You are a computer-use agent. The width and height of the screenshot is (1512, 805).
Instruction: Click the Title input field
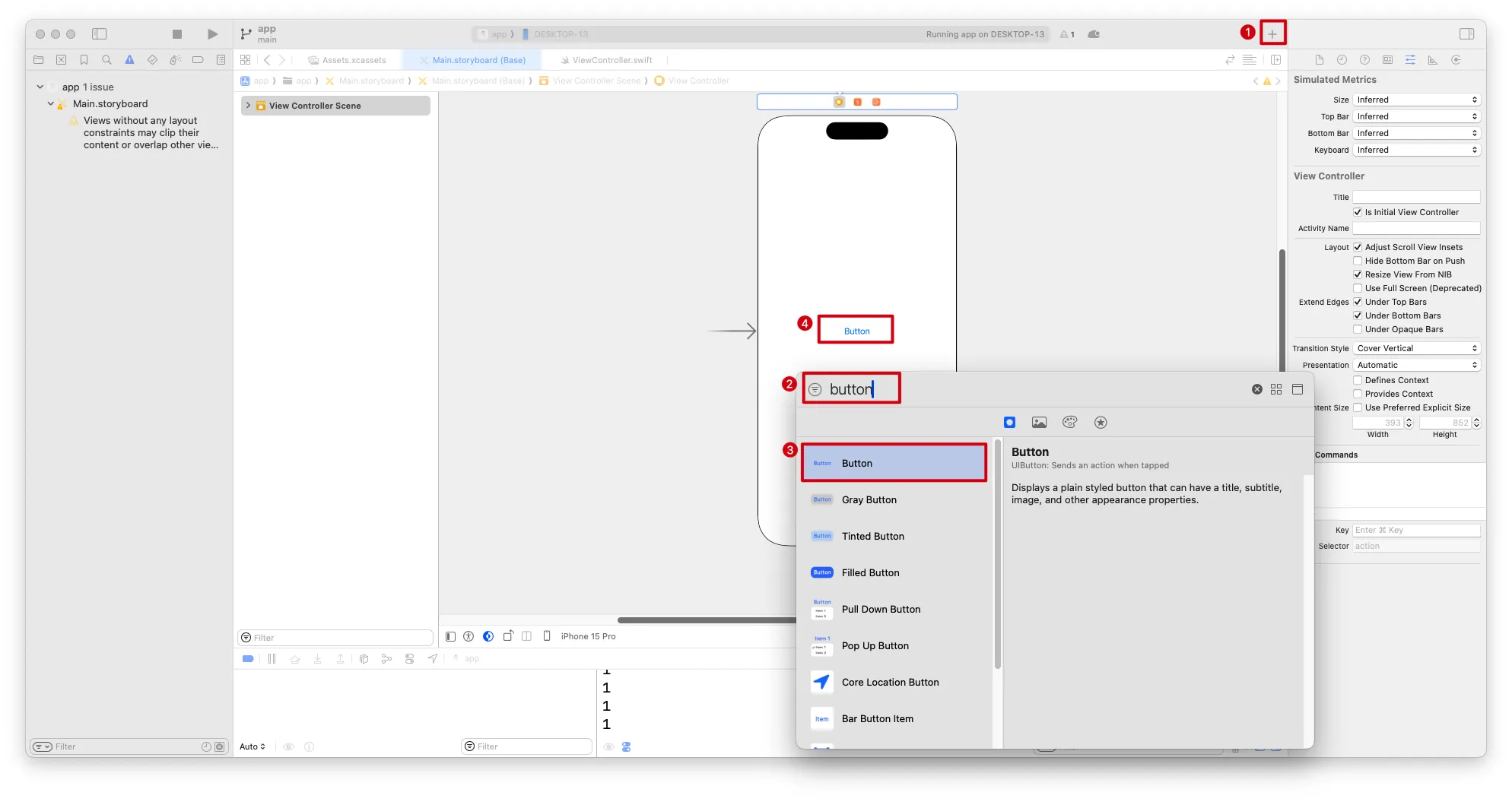1416,197
